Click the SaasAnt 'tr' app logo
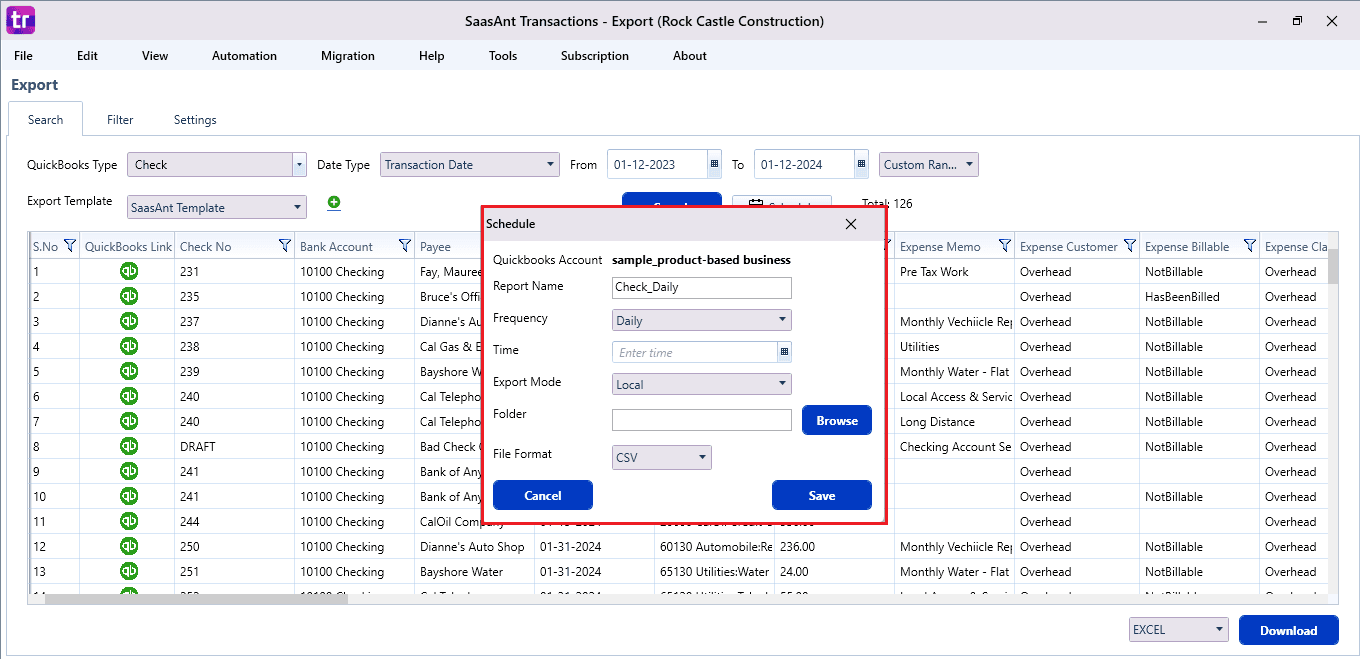This screenshot has width=1360, height=659. click(20, 20)
